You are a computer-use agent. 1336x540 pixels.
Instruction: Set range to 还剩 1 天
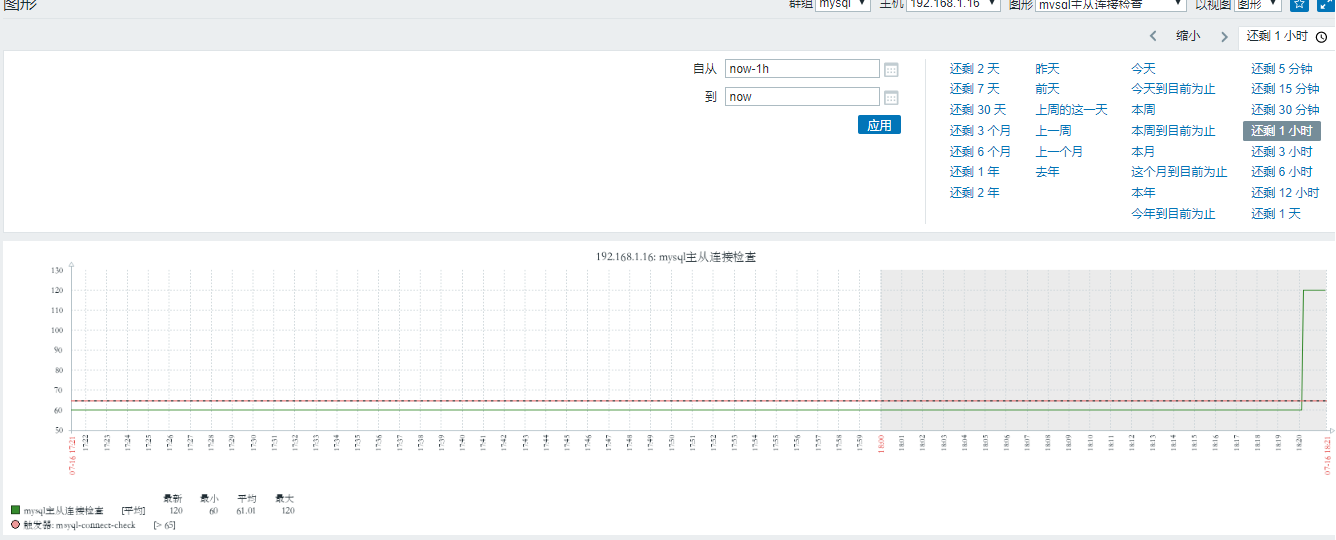1276,214
